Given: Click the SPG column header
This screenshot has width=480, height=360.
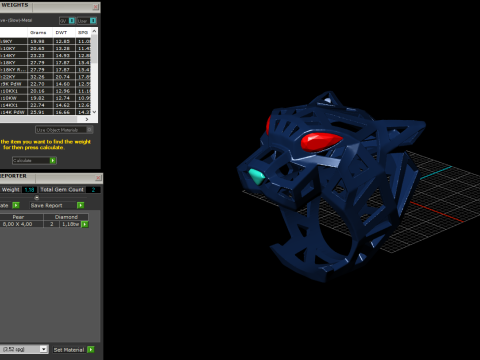Looking at the screenshot, I should (83, 32).
